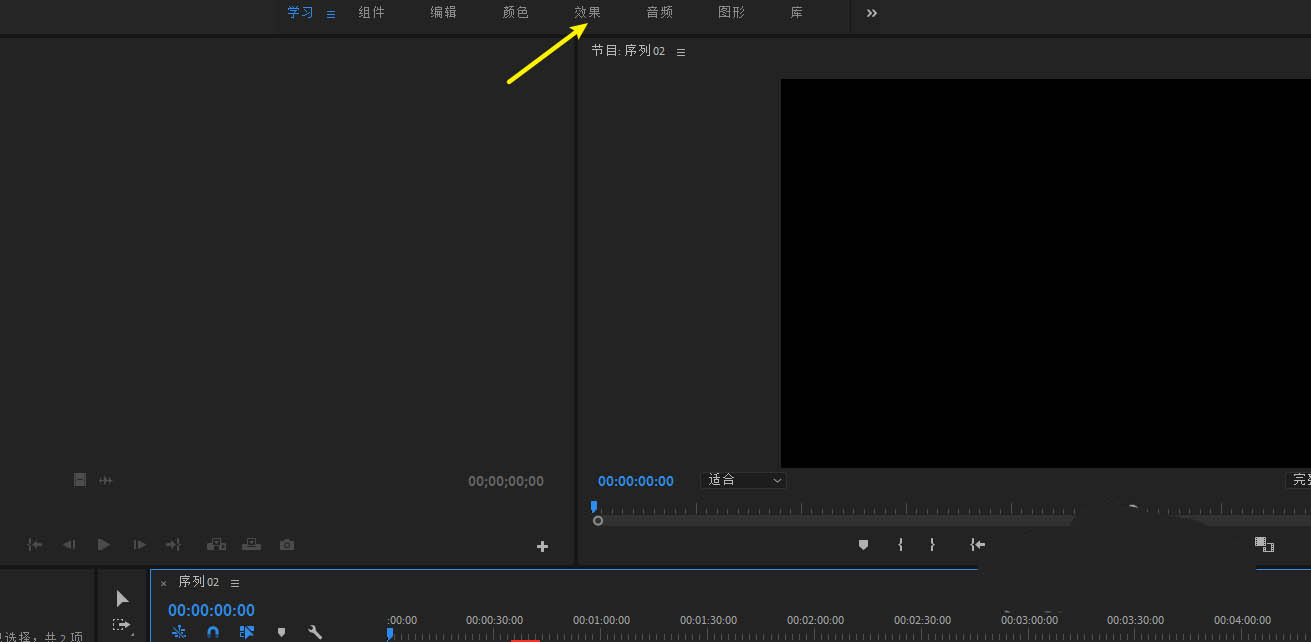
Task: Click the Drag Audio Only waveform icon
Action: tap(106, 480)
